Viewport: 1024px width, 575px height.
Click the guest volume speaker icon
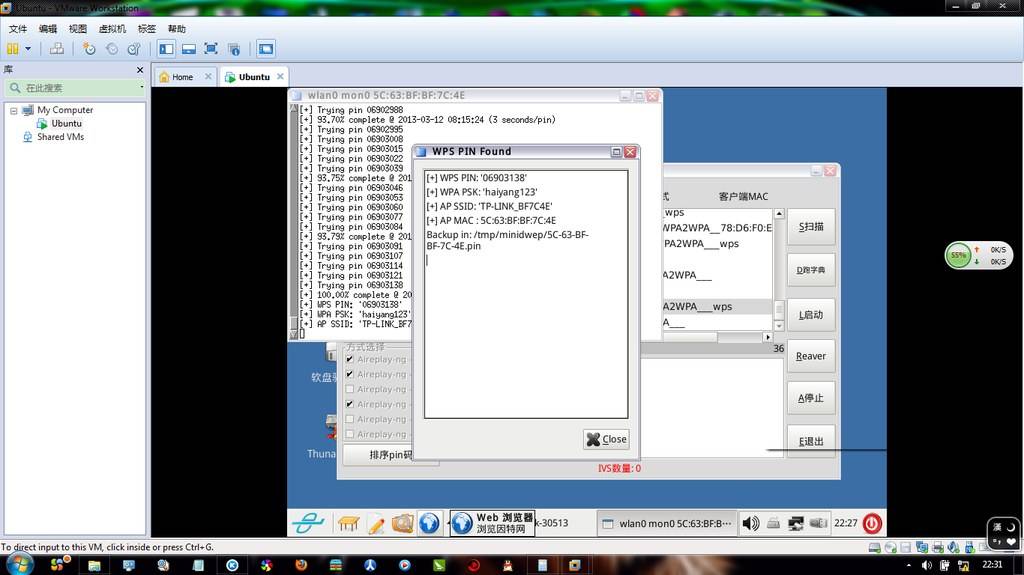point(751,523)
